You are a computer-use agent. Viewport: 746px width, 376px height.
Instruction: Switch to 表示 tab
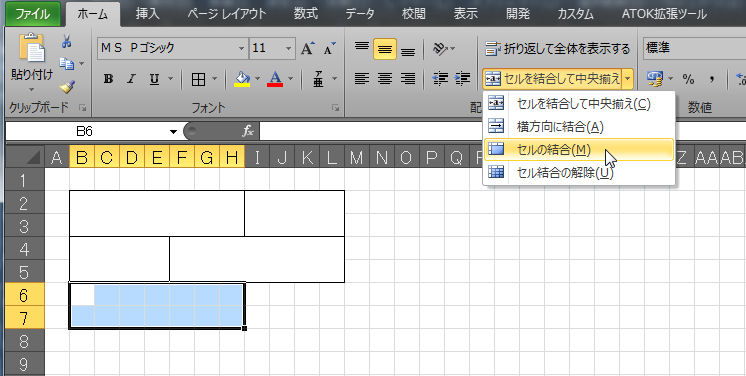pyautogui.click(x=465, y=14)
